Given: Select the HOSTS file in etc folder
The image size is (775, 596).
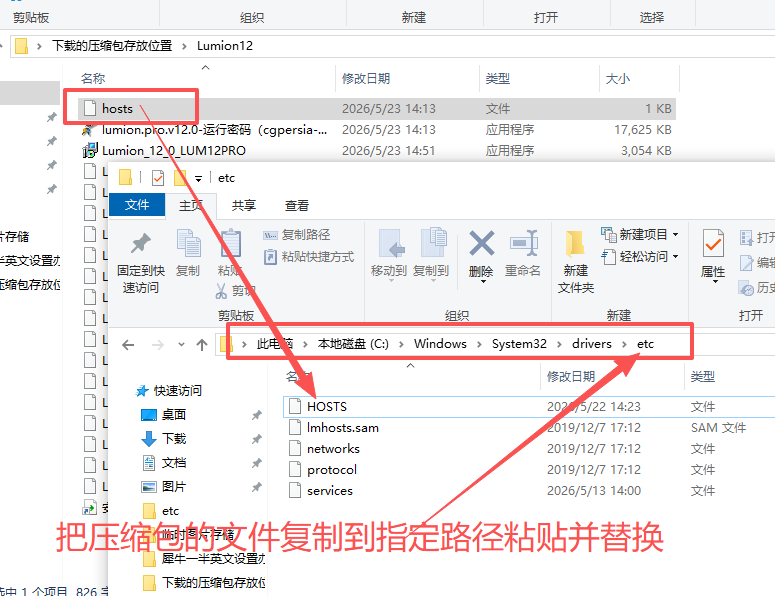Looking at the screenshot, I should point(327,407).
